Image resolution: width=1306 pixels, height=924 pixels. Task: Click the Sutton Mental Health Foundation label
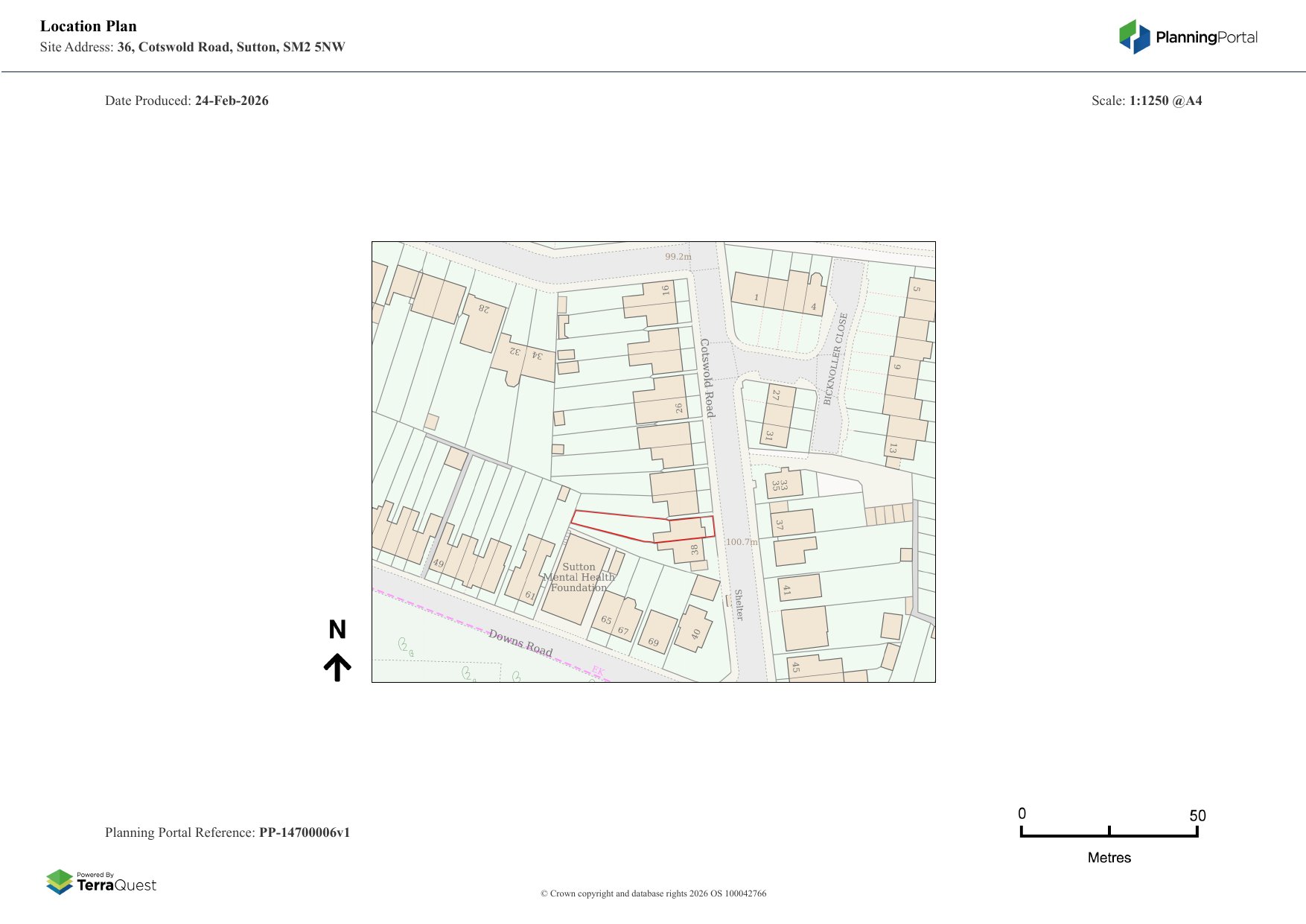click(x=579, y=577)
